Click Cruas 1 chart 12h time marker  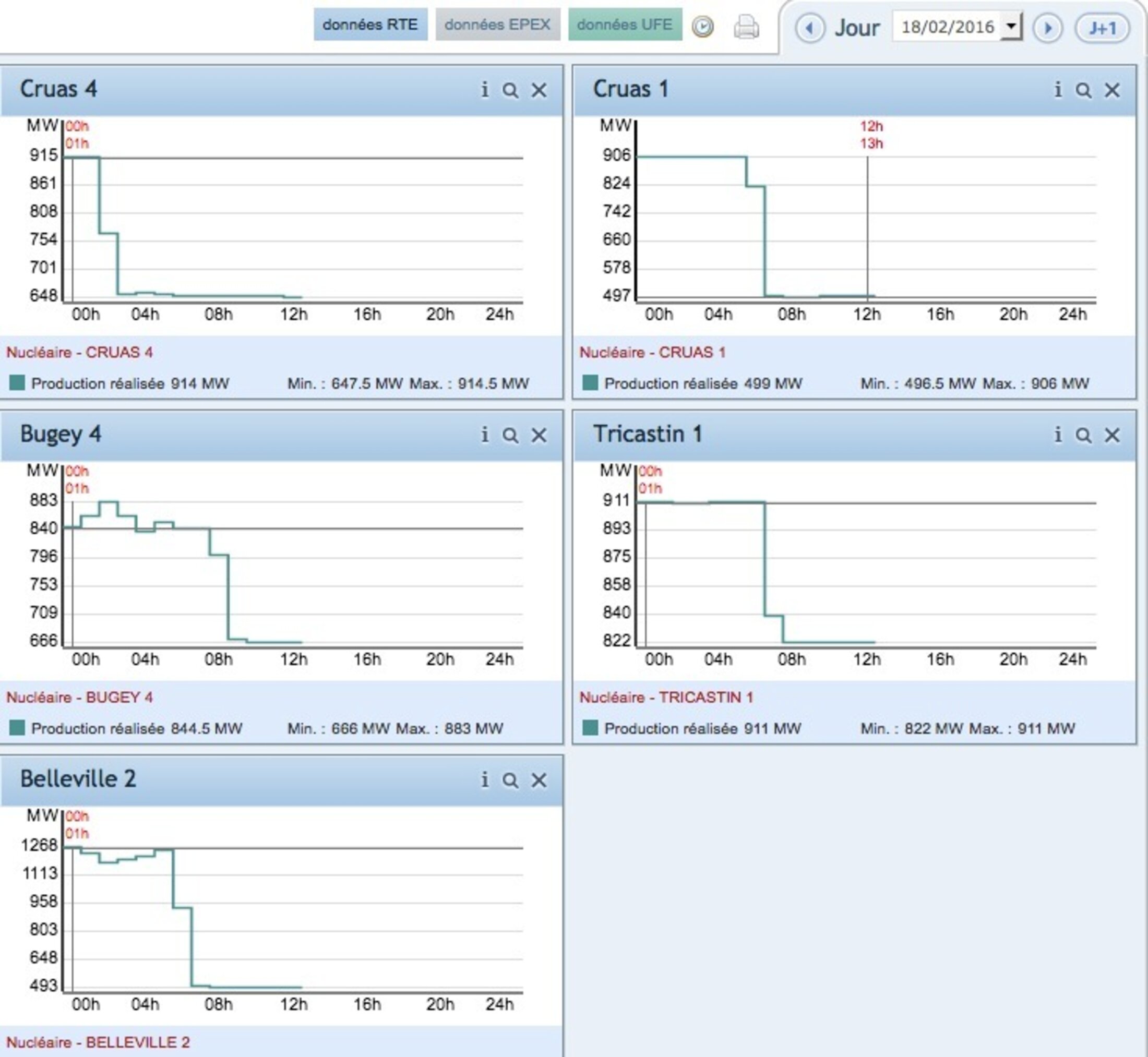871,126
